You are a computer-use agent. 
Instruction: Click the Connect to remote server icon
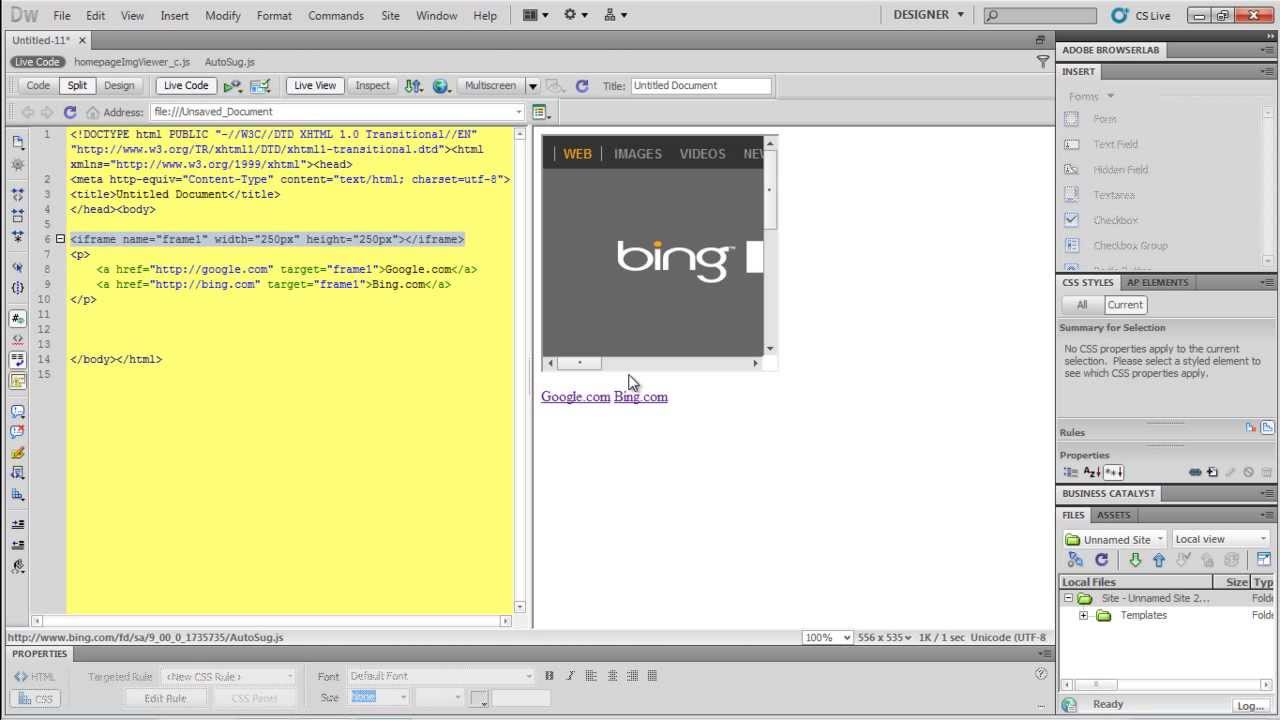click(1076, 561)
